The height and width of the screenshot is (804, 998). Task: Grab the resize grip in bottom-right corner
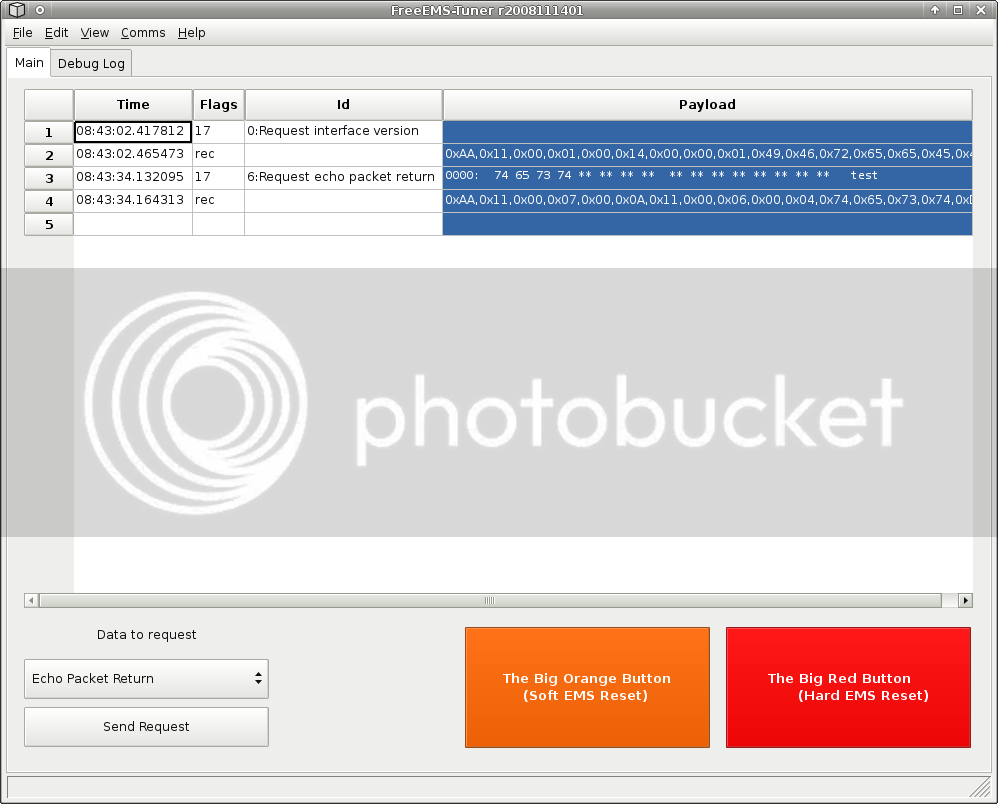pyautogui.click(x=980, y=787)
